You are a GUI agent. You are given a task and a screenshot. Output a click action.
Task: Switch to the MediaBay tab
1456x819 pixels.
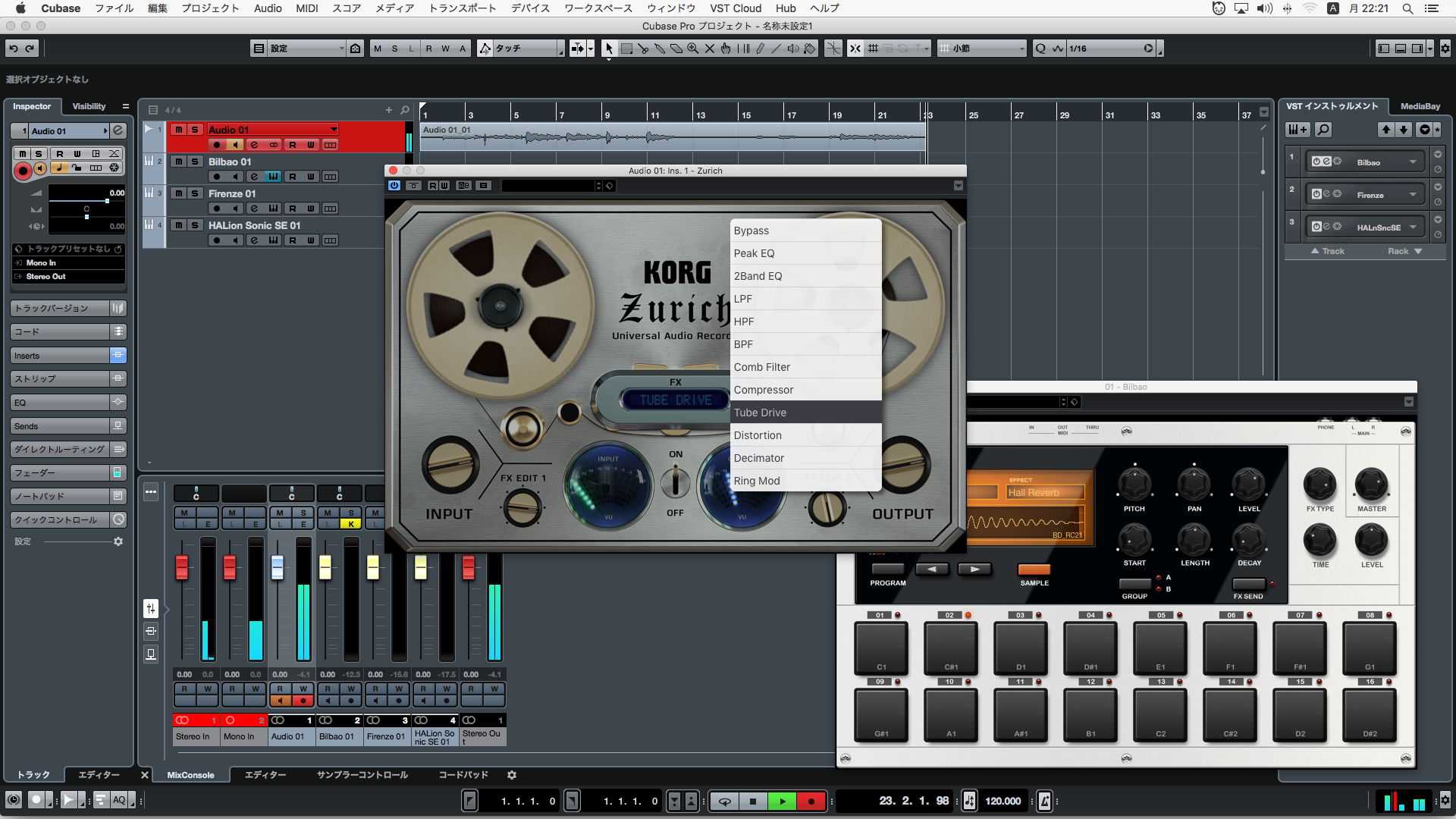point(1420,106)
